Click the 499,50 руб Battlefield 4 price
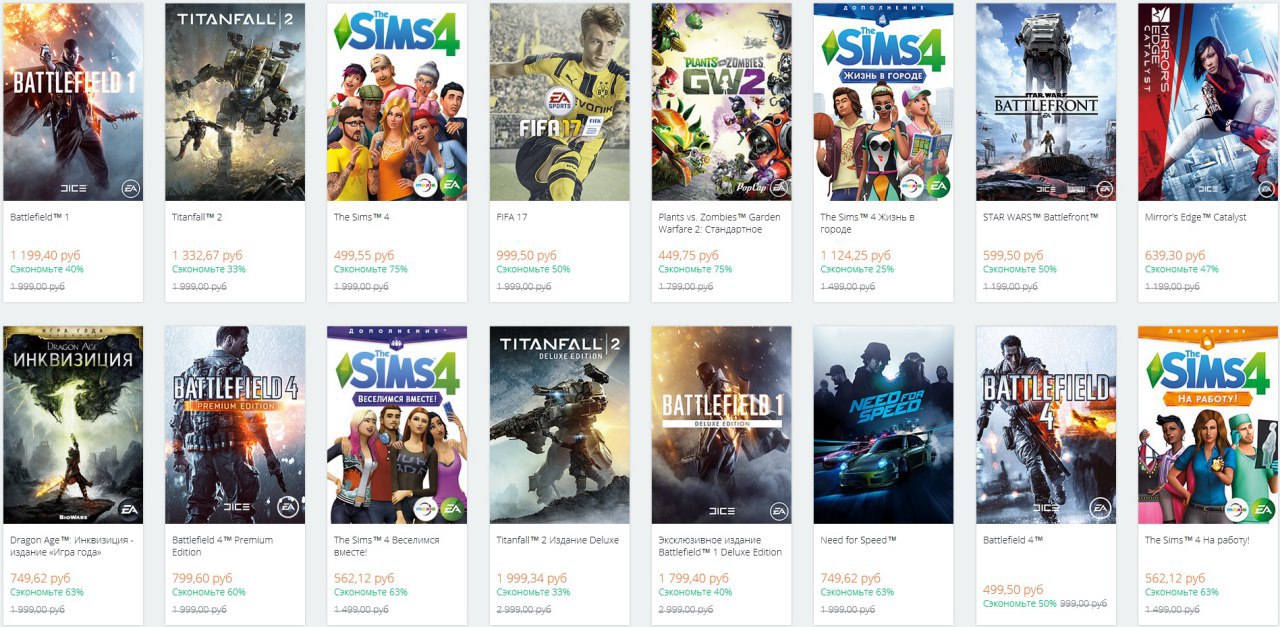 coord(1013,590)
